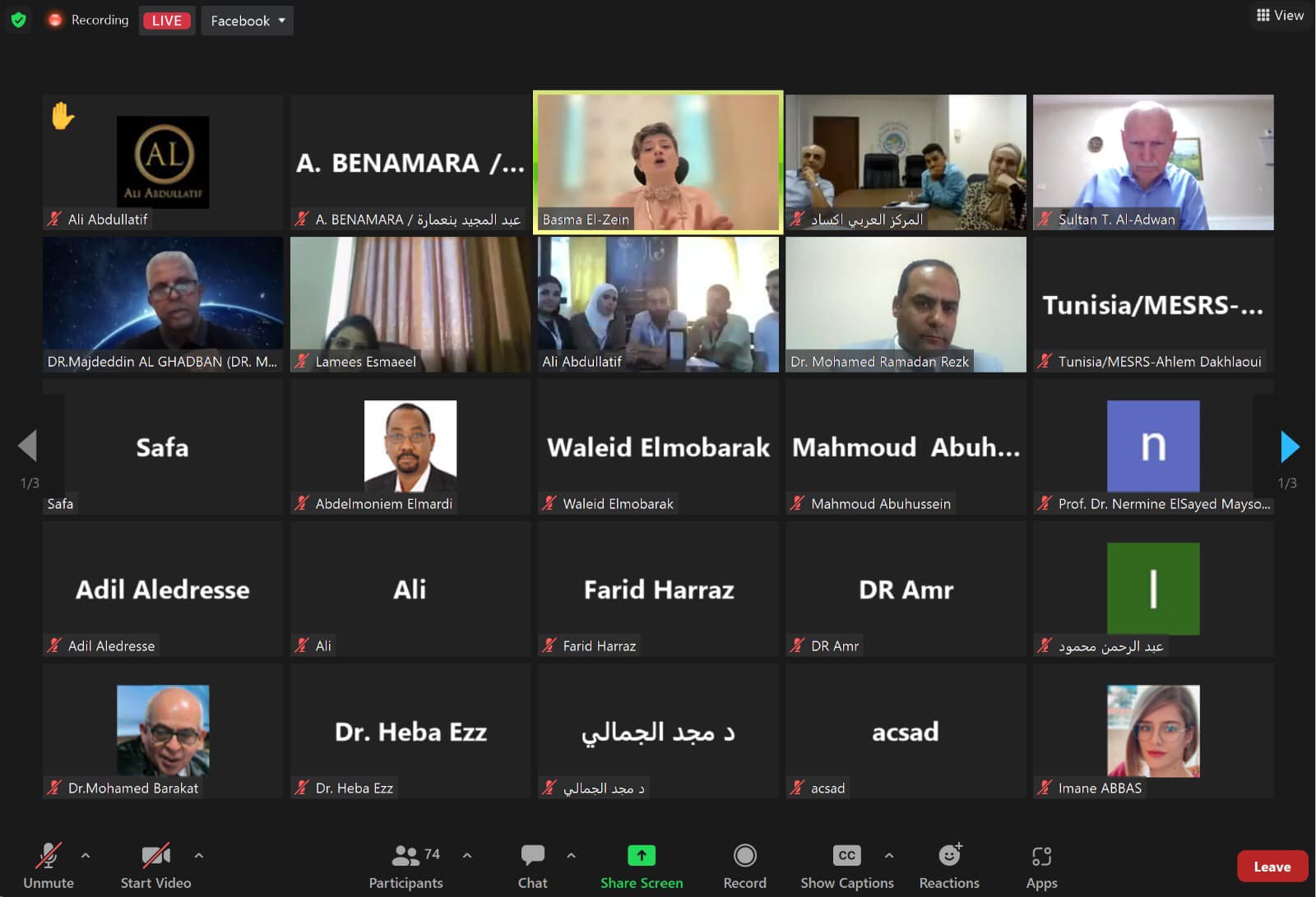Go to next gallery page with right arrow
The width and height of the screenshot is (1316, 897).
[1289, 446]
